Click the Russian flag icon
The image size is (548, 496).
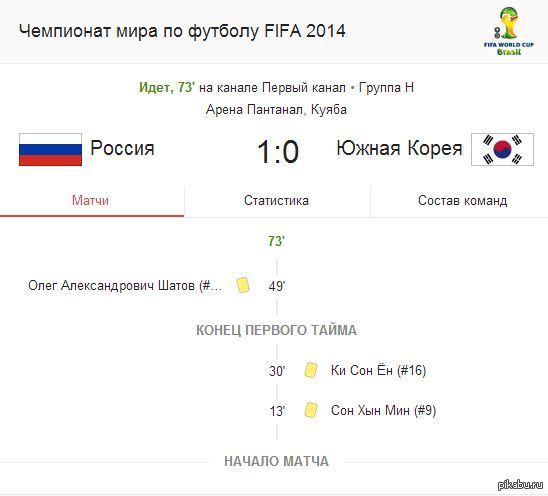click(x=51, y=149)
